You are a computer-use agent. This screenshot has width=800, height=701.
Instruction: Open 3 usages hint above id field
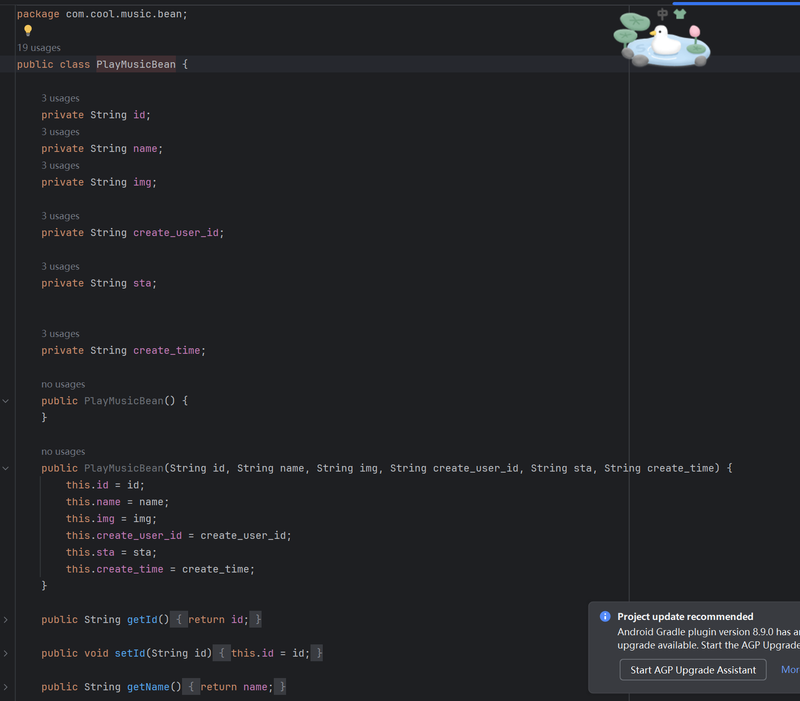[x=60, y=98]
